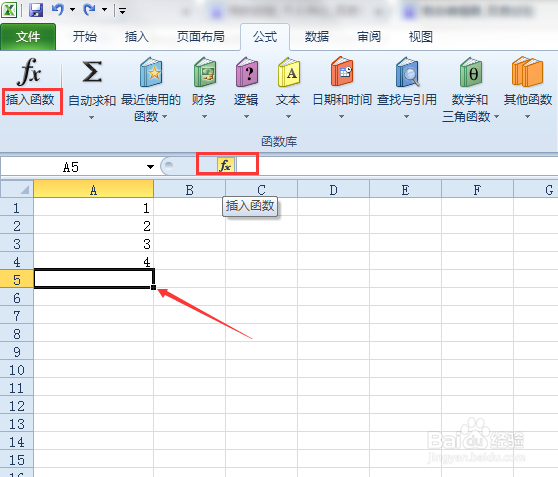Expand the Undo history dropdown arrow
The image size is (558, 477).
pyautogui.click(x=73, y=10)
